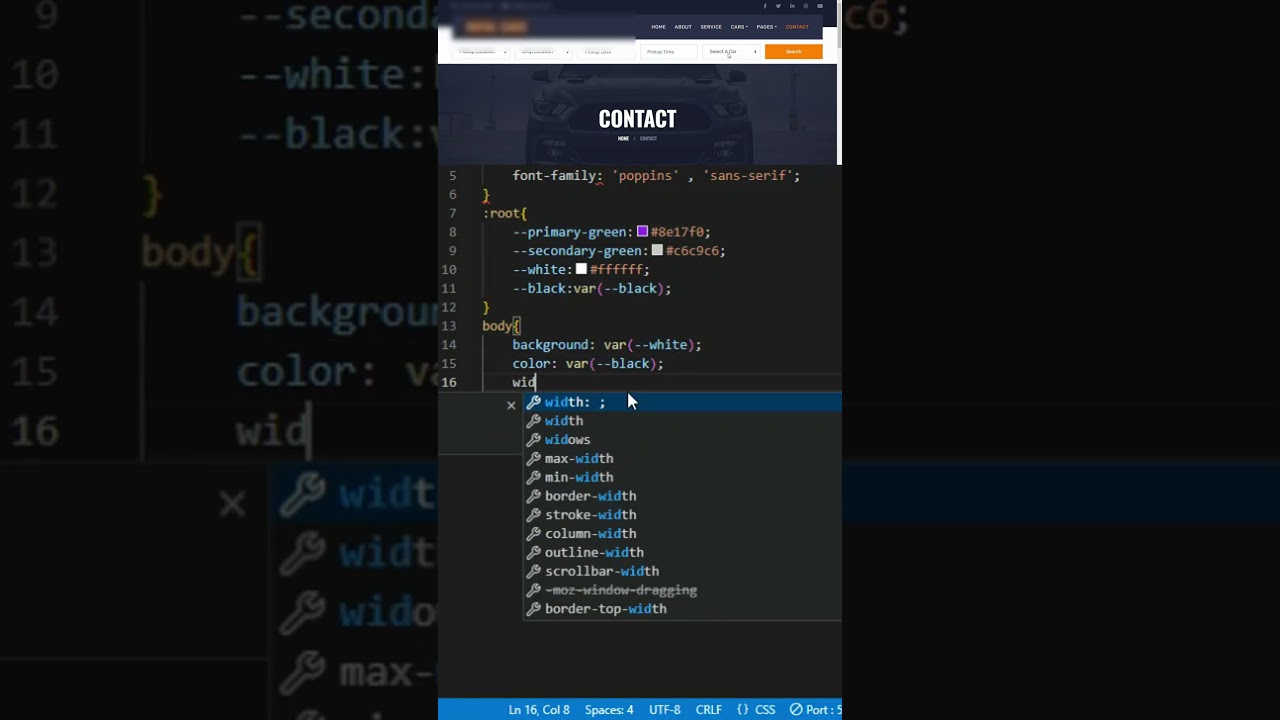
Task: Click wrench icon beside 'widows' suggestion
Action: 534,440
